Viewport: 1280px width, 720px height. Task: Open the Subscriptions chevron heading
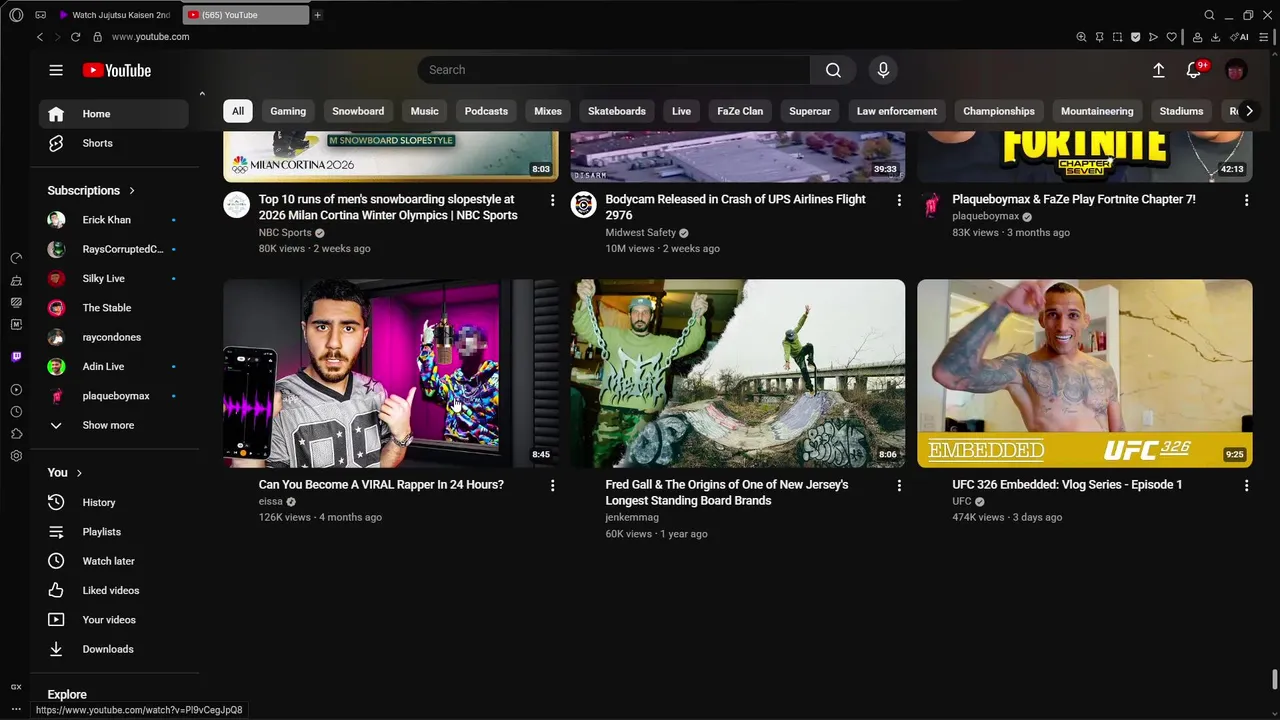coord(91,190)
